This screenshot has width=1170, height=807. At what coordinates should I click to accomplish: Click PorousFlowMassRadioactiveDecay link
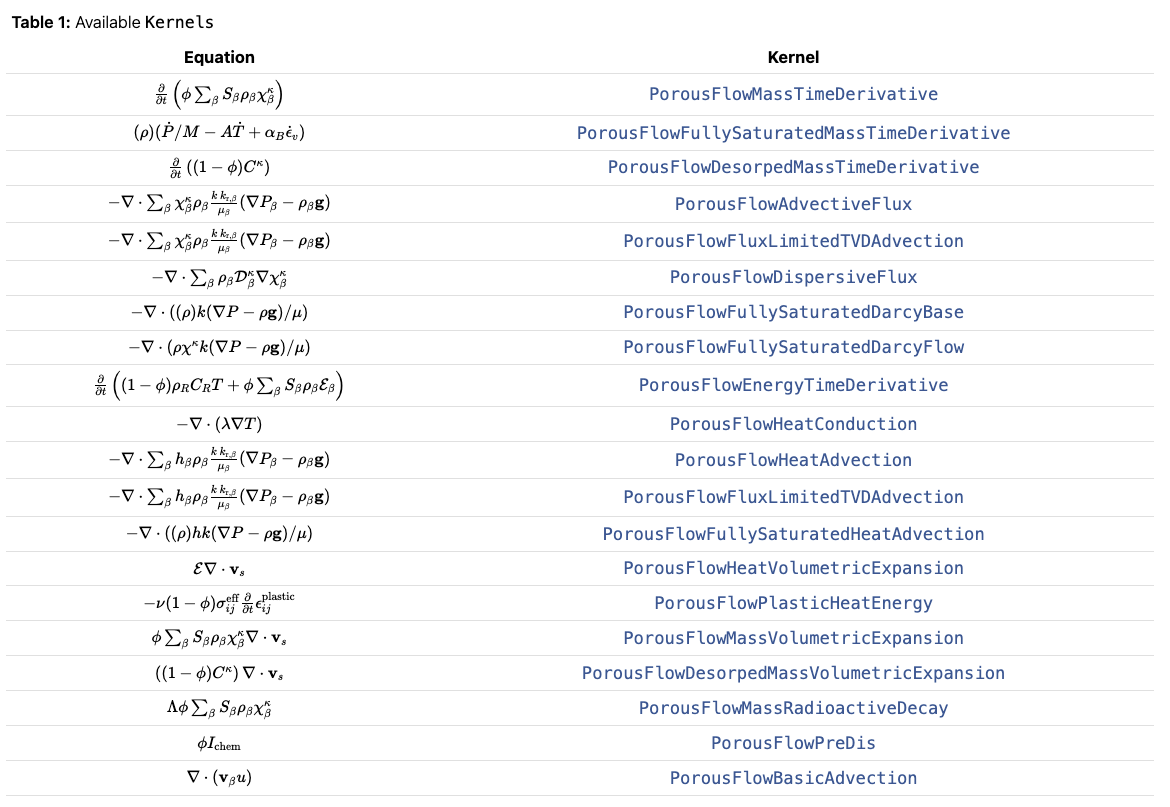(x=793, y=708)
